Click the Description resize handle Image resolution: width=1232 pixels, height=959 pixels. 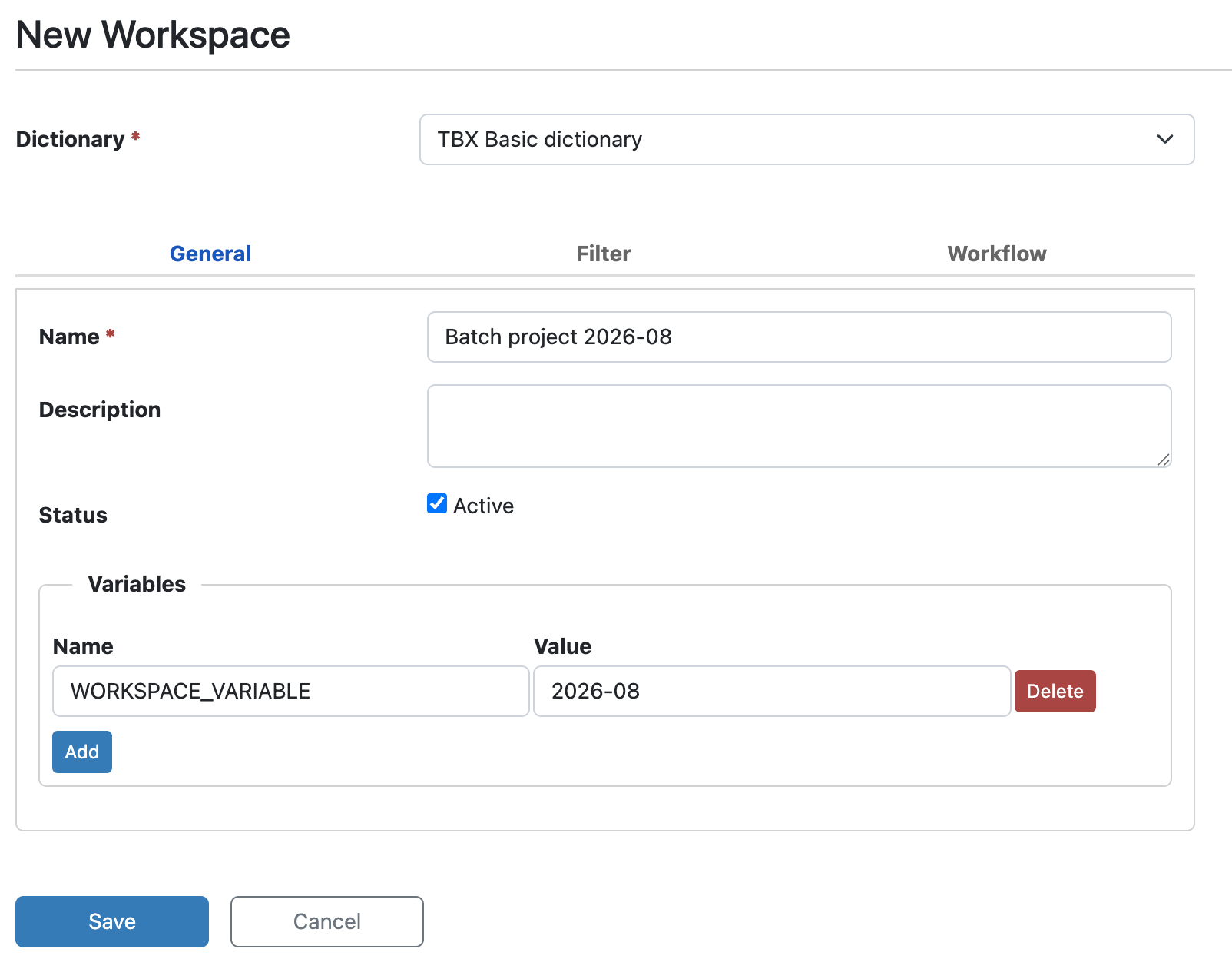(1164, 460)
